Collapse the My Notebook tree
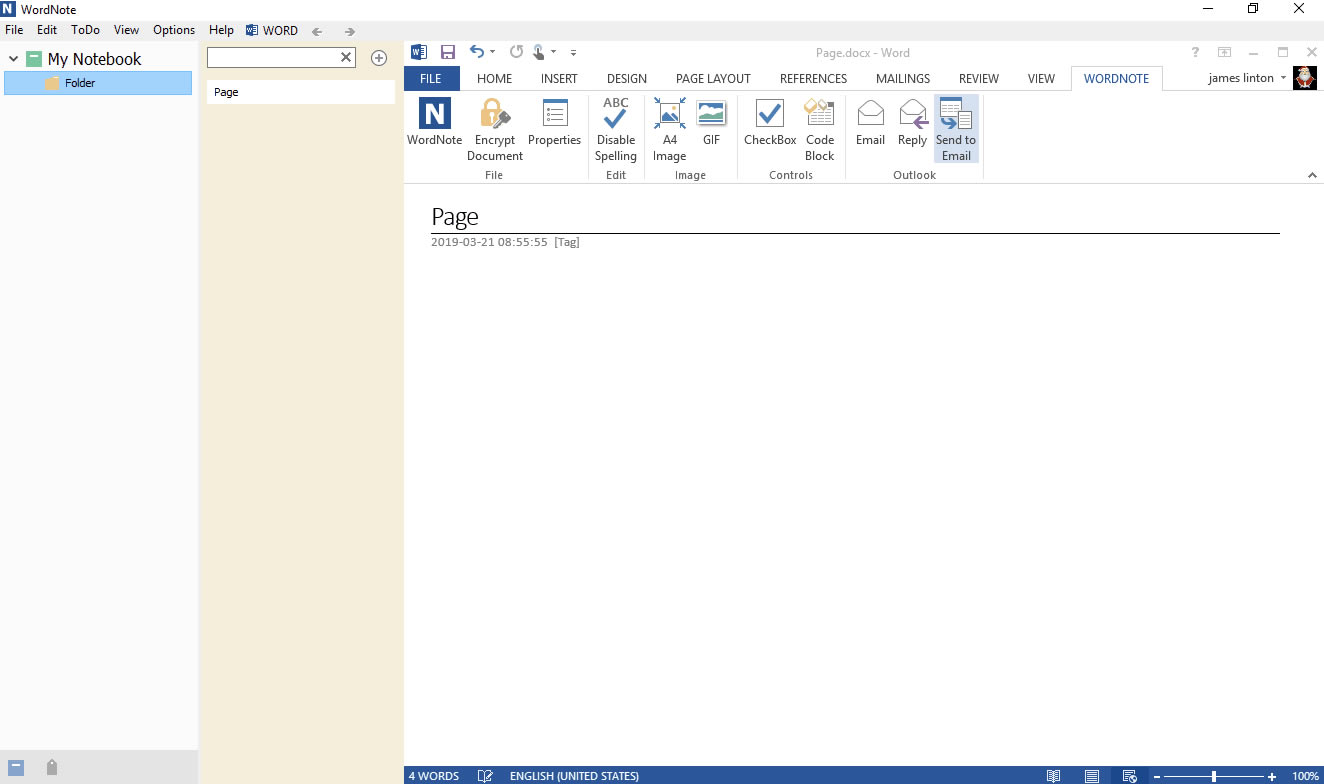The height and width of the screenshot is (784, 1324). [x=12, y=58]
